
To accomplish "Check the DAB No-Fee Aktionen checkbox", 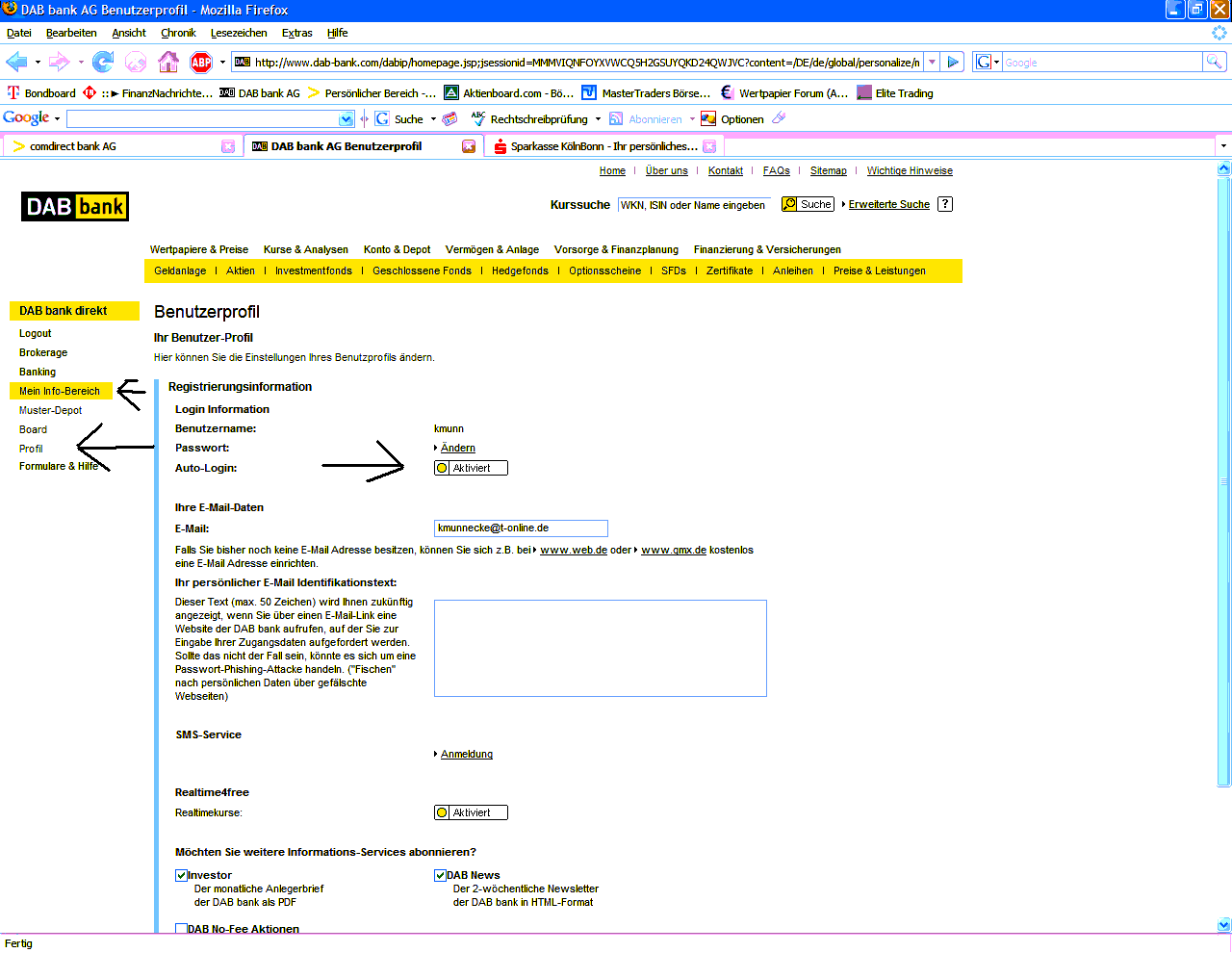I will (x=181, y=929).
